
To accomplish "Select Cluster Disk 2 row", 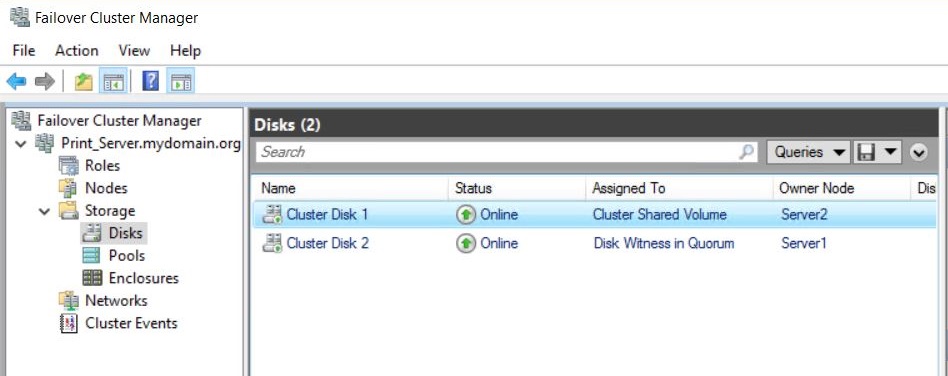I will (594, 244).
